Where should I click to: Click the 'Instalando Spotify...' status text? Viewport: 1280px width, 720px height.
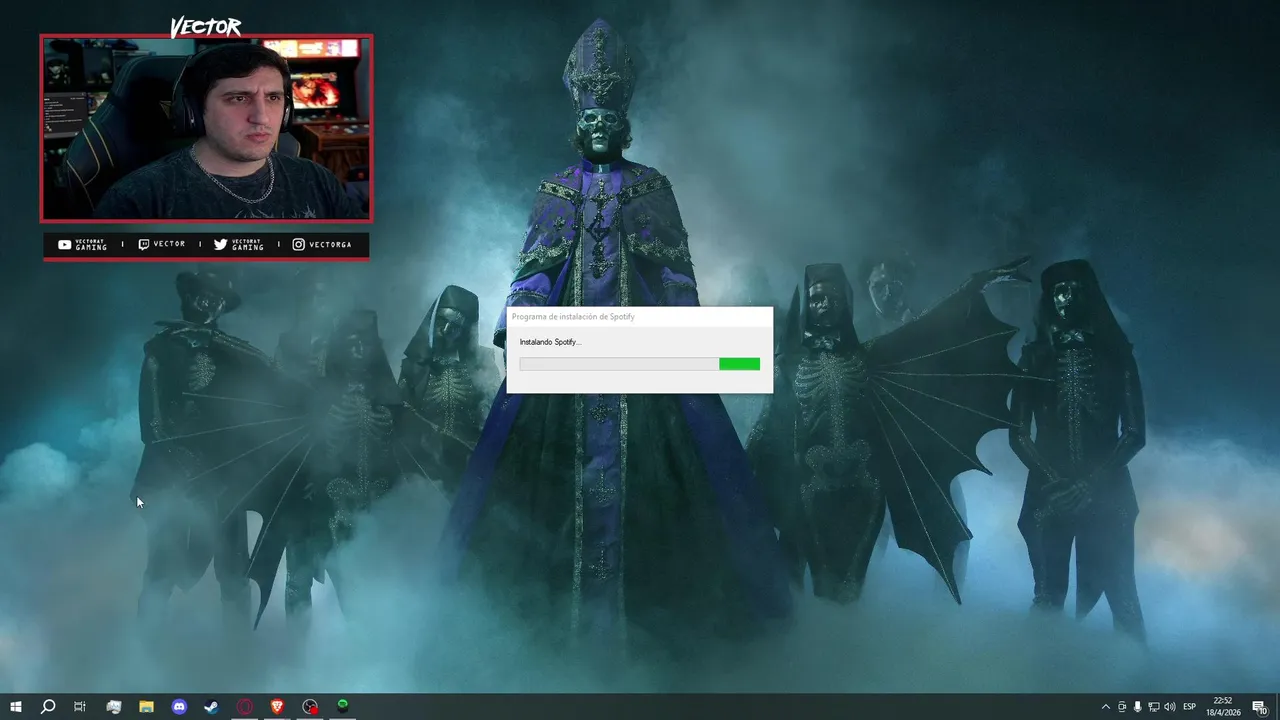tap(550, 342)
